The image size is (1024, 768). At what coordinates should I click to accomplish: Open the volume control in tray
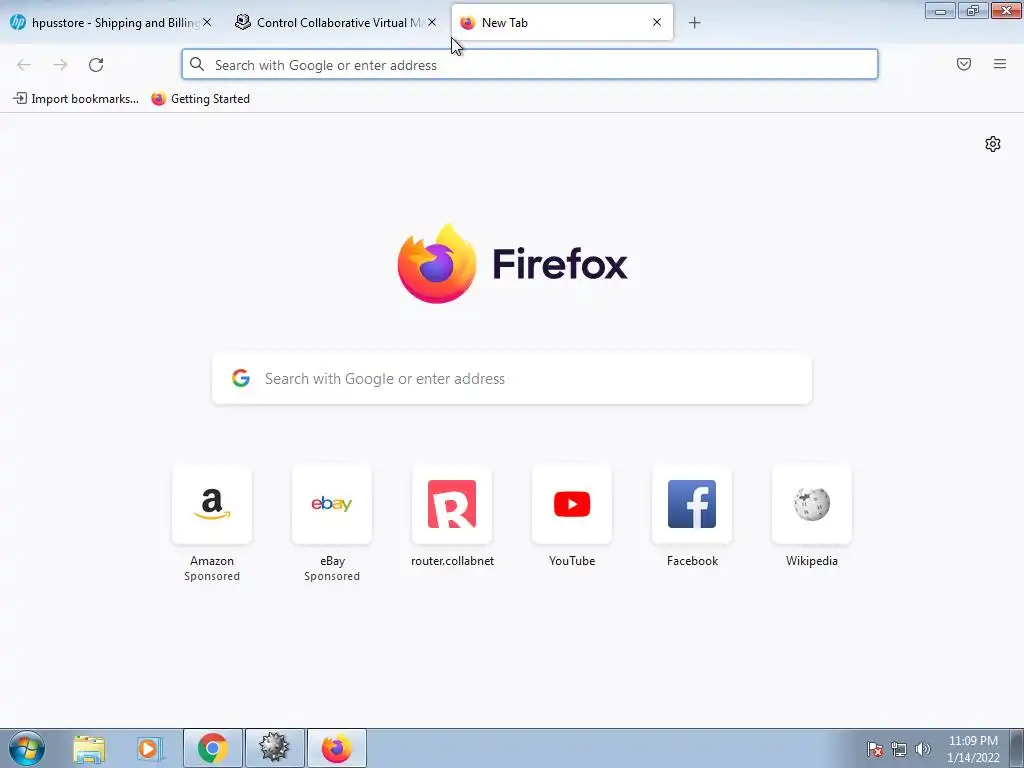922,749
